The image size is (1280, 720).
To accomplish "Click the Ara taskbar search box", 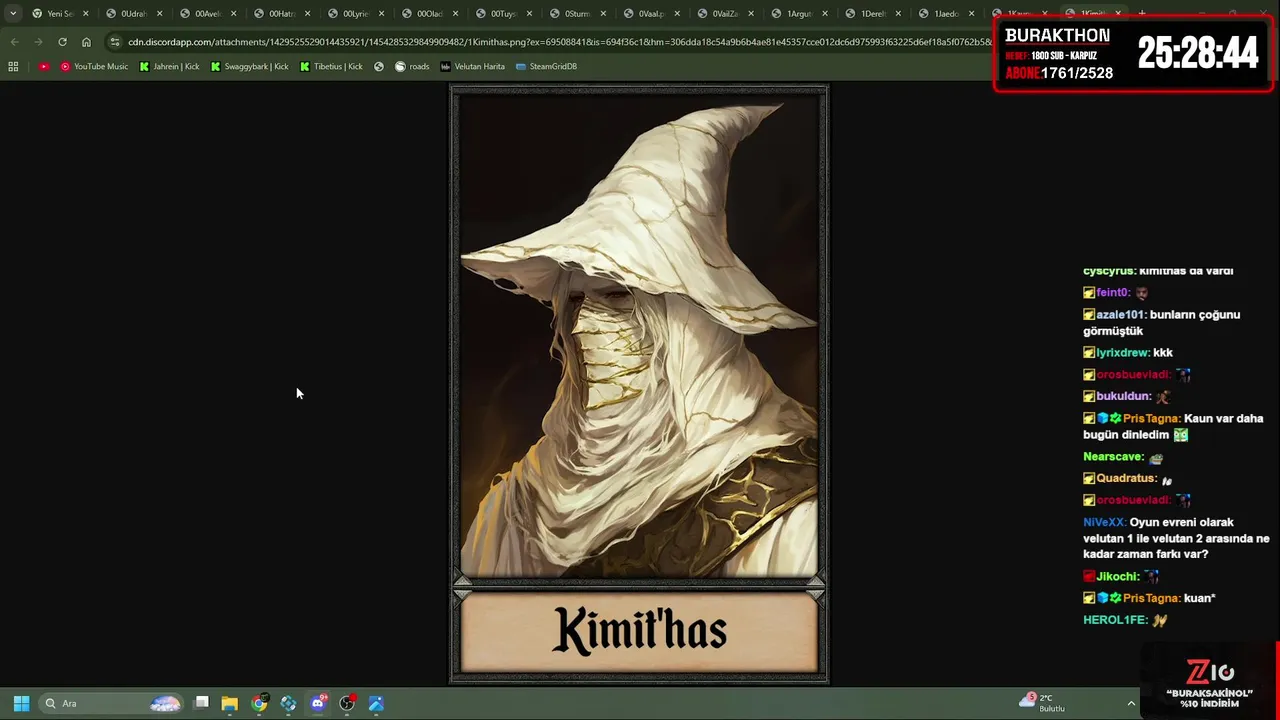I will [x=111, y=703].
